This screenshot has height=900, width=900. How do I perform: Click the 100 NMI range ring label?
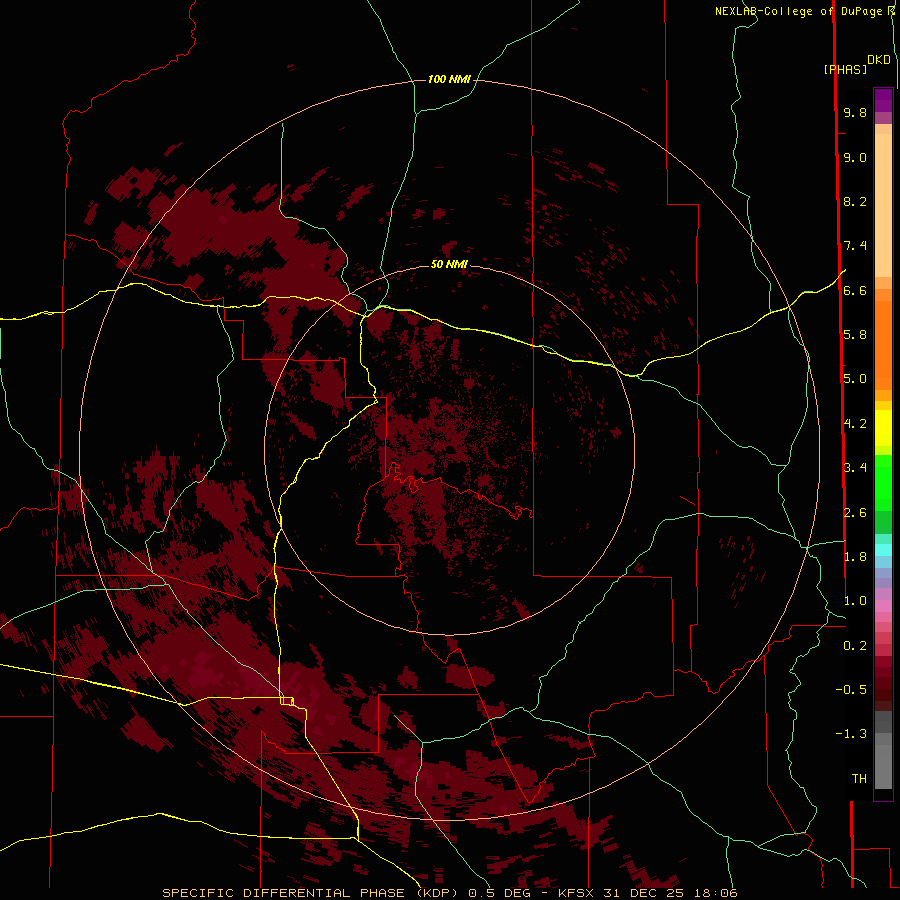tap(449, 79)
